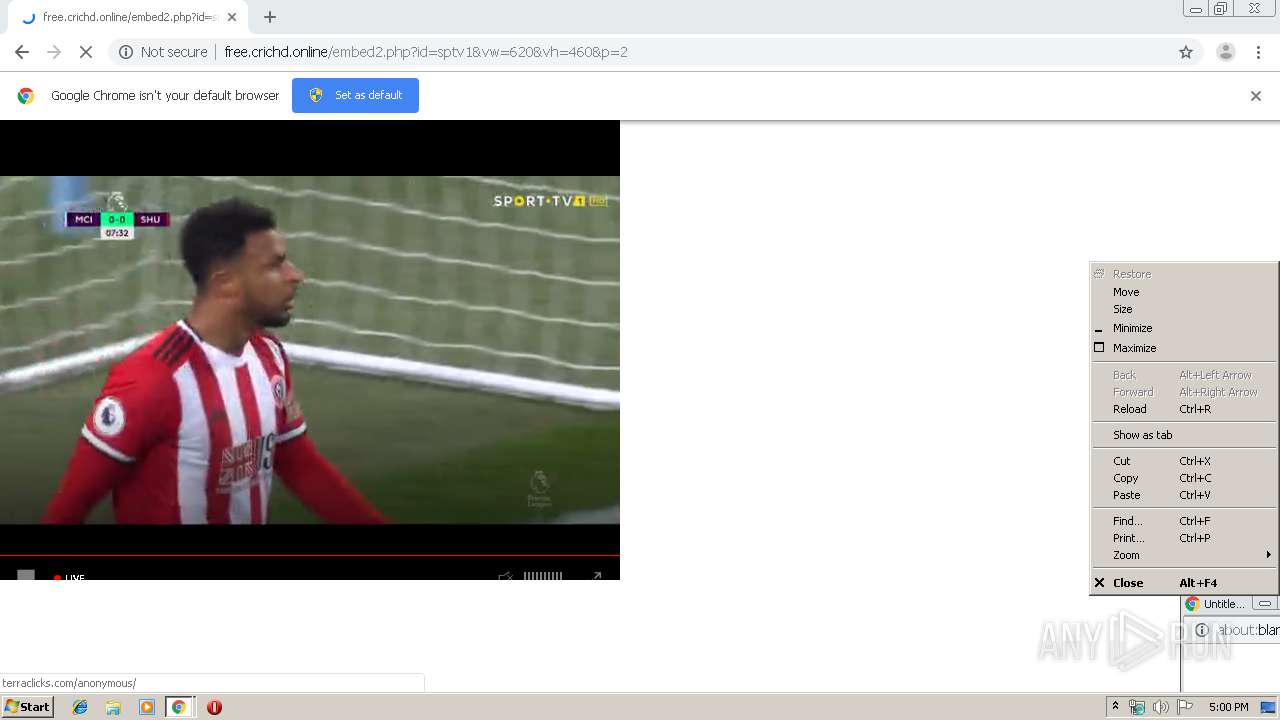The image size is (1280, 720).
Task: Click the info icon in the popup address bar
Action: (x=1202, y=630)
